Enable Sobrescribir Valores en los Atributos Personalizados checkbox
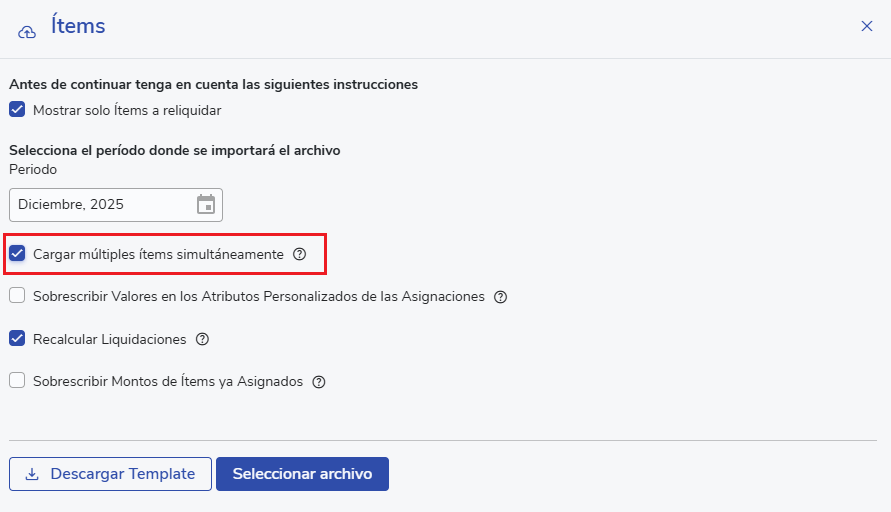The width and height of the screenshot is (891, 512). [17, 296]
